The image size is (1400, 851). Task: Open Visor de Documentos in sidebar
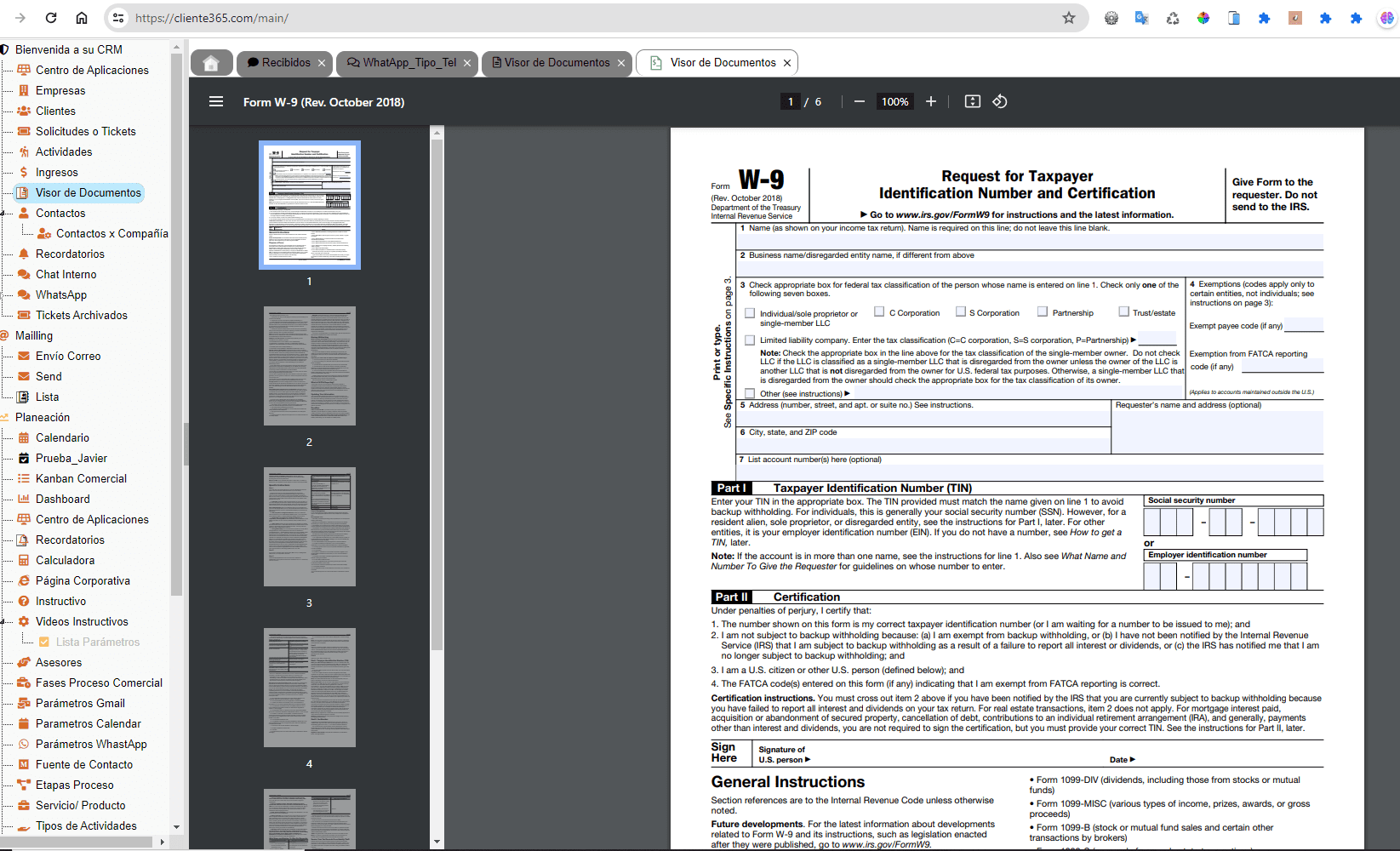(x=89, y=192)
